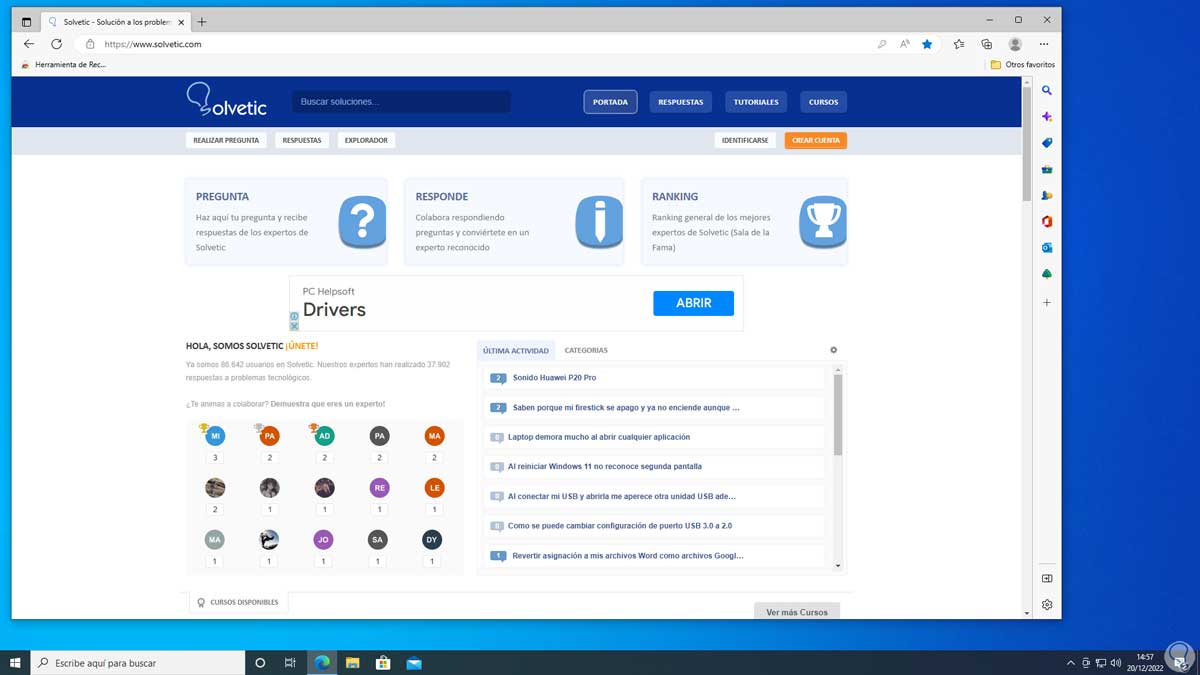Click the saved password key icon
This screenshot has width=1200, height=675.
pos(881,44)
